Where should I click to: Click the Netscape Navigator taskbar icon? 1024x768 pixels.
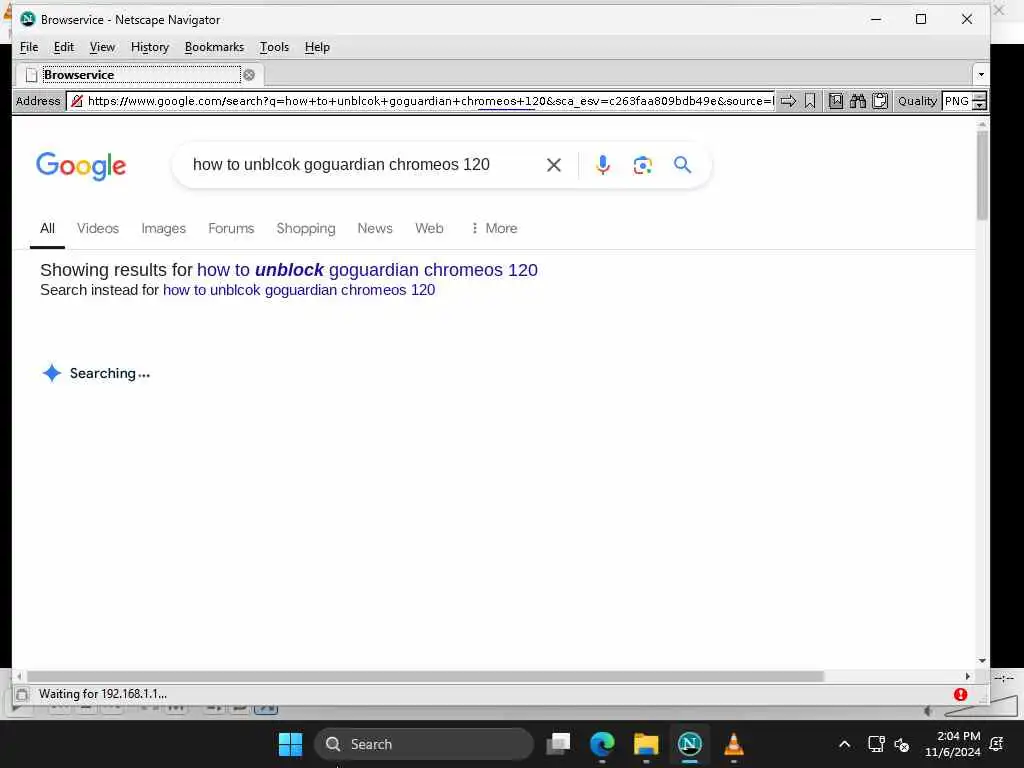(690, 743)
